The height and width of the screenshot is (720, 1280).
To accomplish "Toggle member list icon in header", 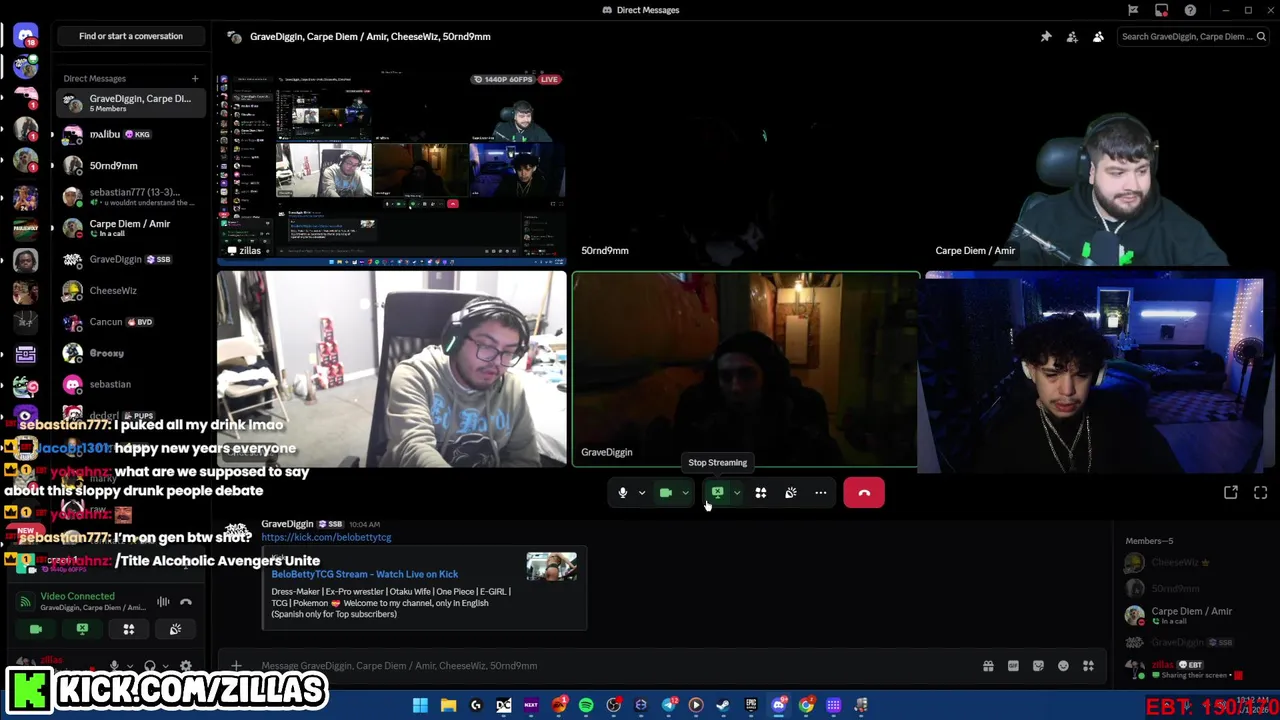I will (x=1098, y=37).
